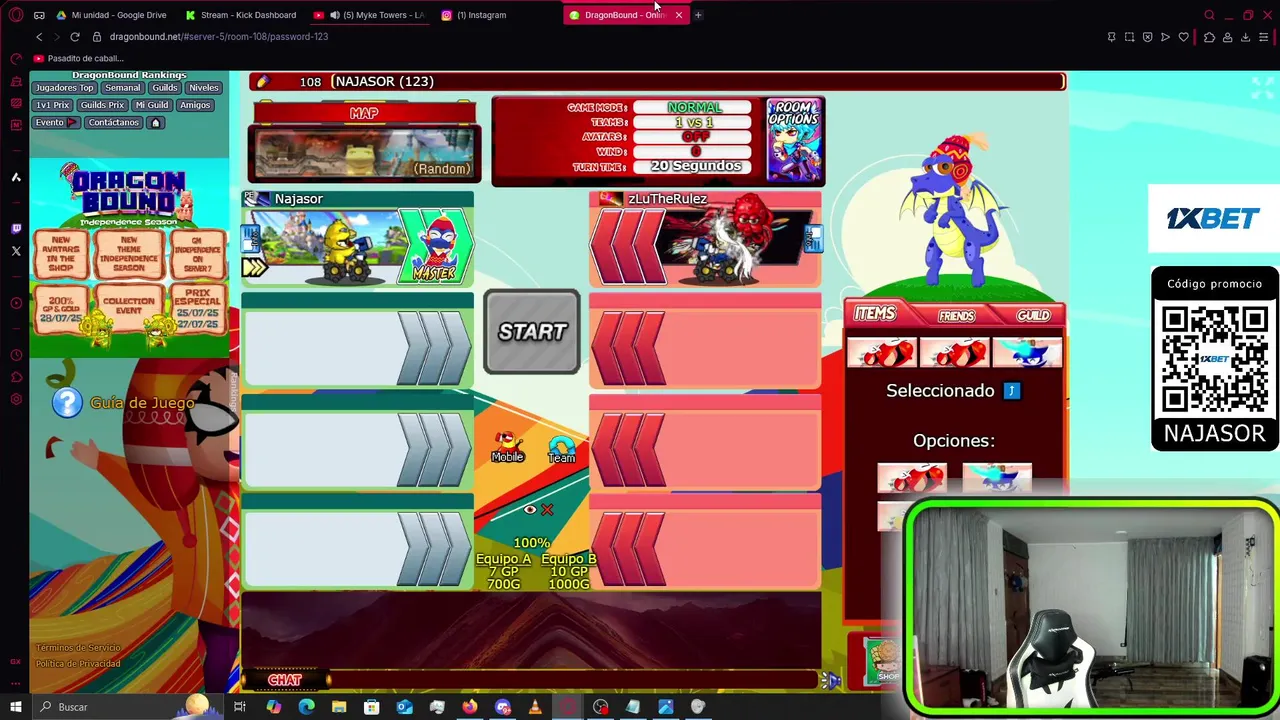1280x720 pixels.
Task: Click the TEAMS 1 vs 1 setting
Action: [x=694, y=122]
